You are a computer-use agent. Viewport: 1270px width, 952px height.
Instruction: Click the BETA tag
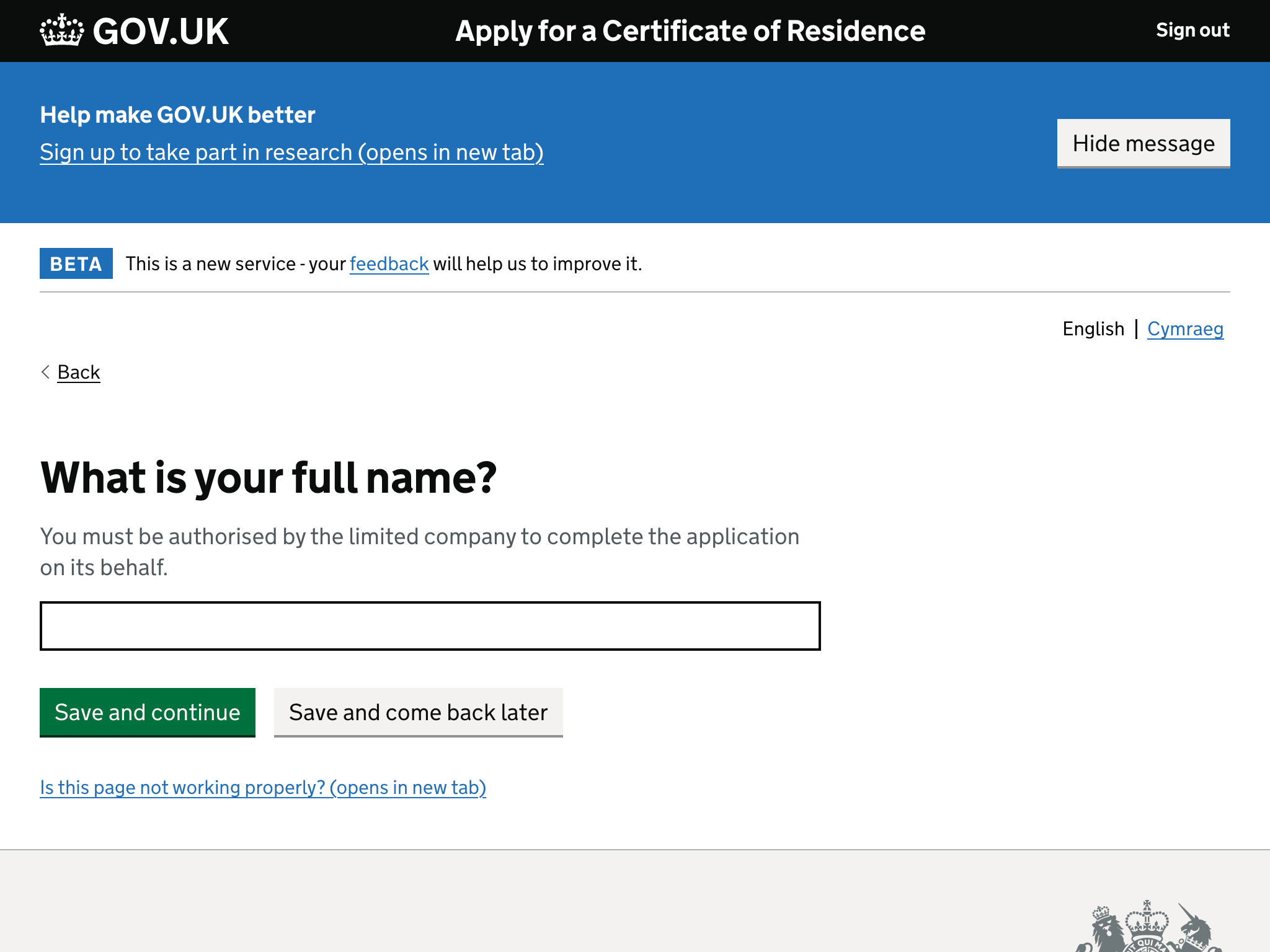[76, 263]
